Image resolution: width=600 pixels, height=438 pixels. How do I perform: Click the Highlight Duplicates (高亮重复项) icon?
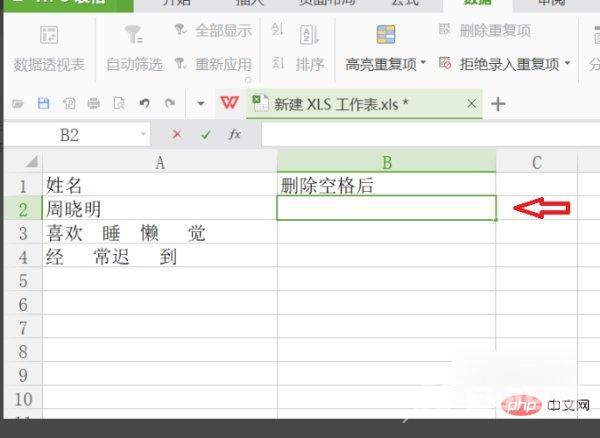point(386,37)
